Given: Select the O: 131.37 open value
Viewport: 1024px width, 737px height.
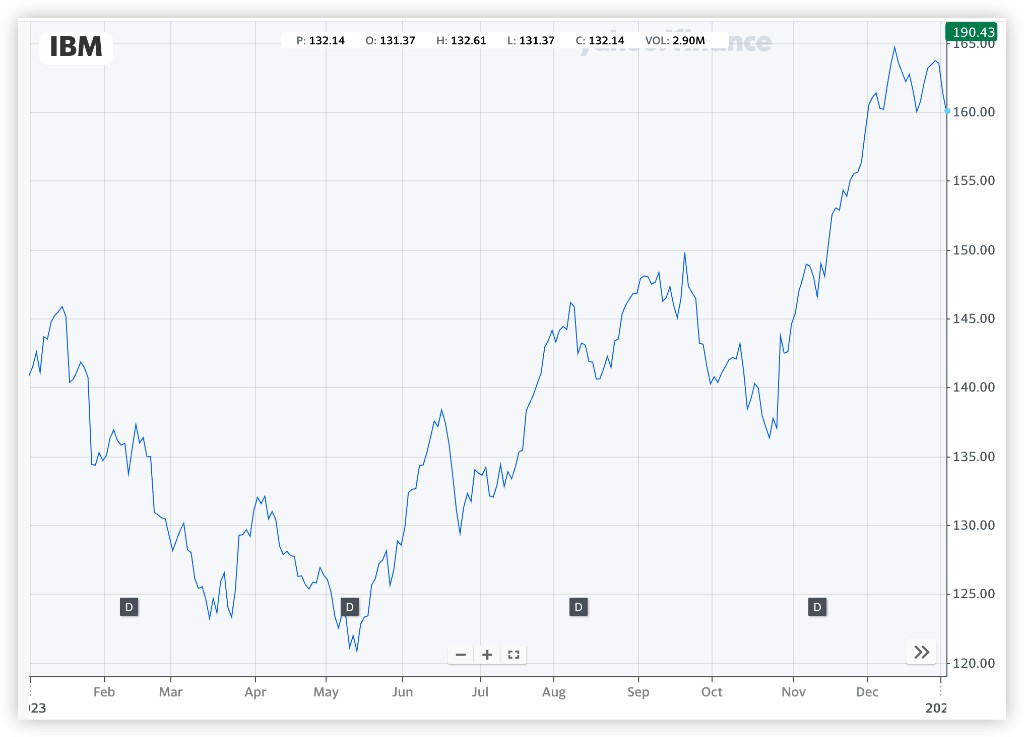Looking at the screenshot, I should [390, 40].
